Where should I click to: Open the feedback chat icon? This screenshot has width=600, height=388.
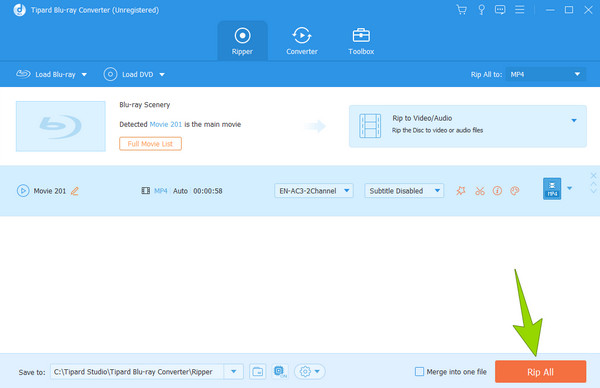click(x=500, y=10)
